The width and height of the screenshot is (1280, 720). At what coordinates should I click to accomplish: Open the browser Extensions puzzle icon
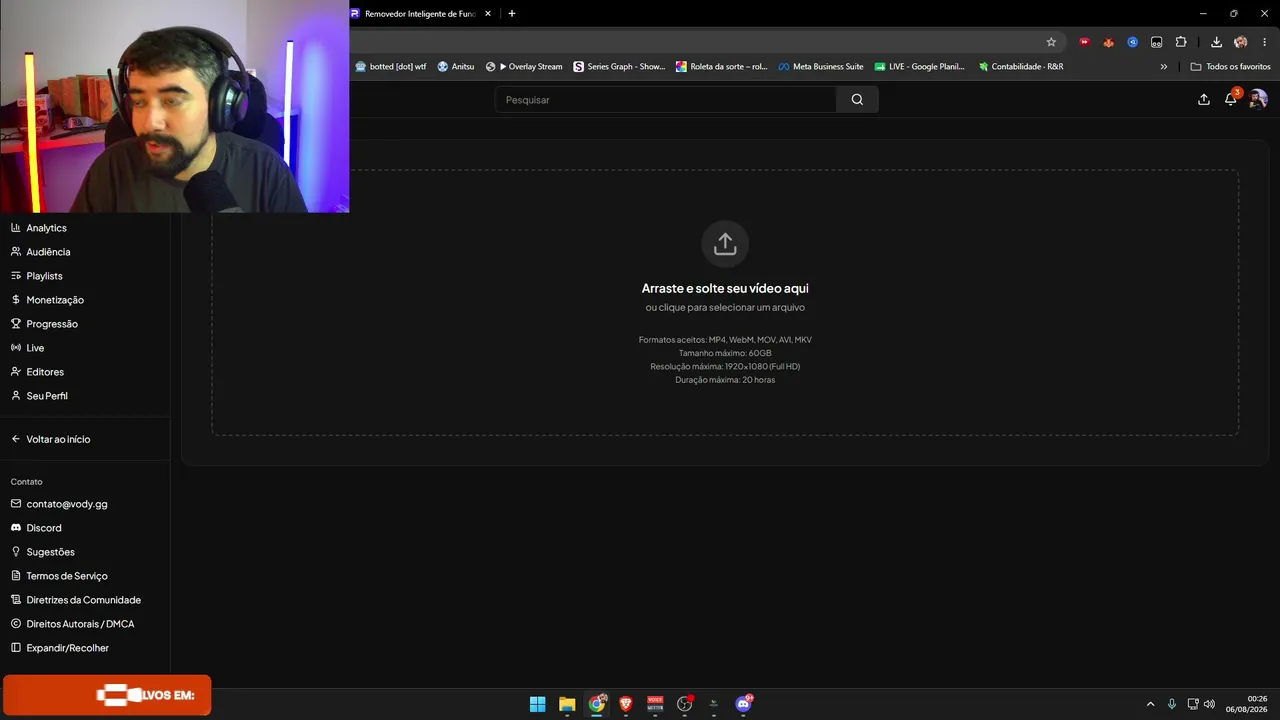click(x=1181, y=42)
